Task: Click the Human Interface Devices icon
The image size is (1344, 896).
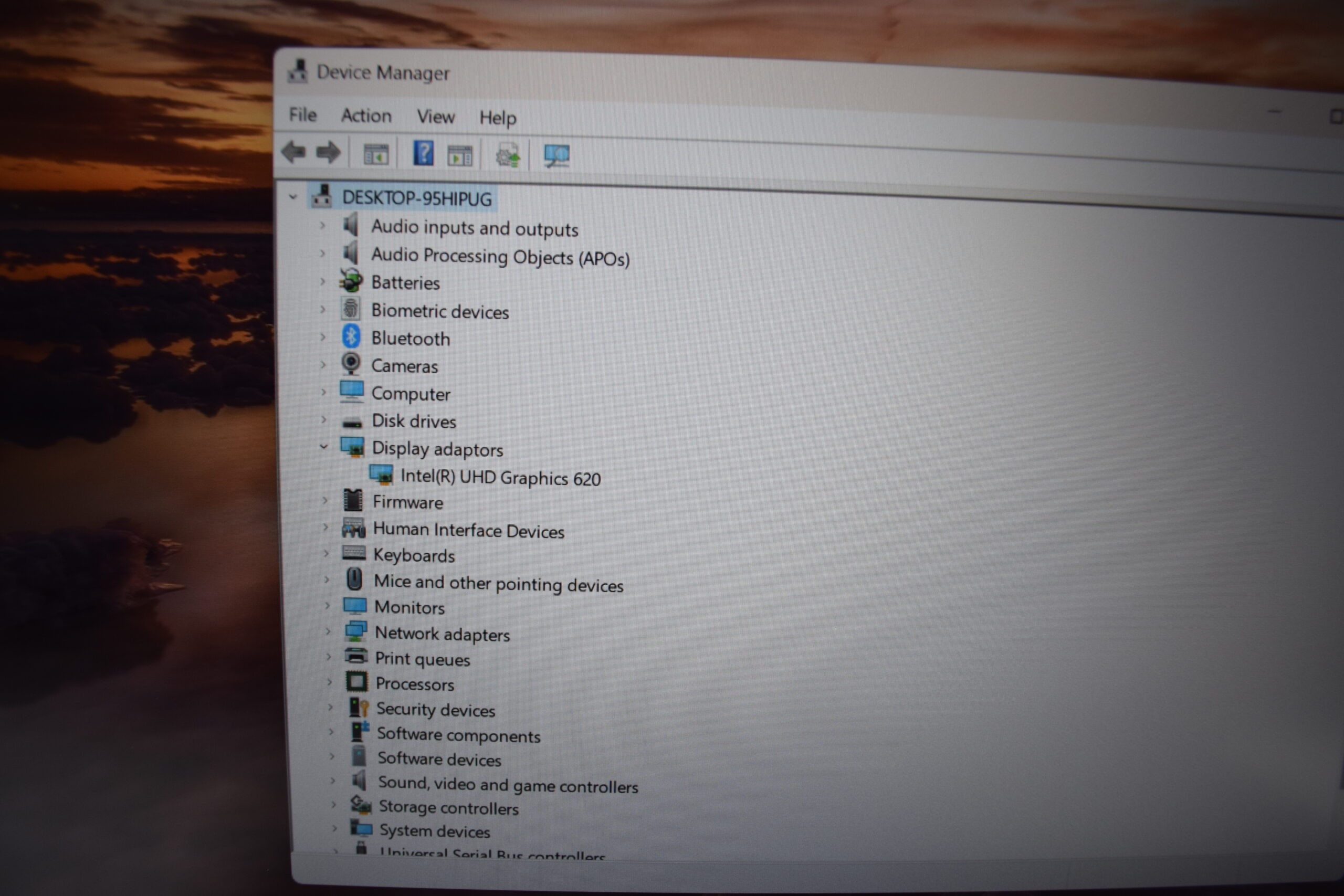Action: pyautogui.click(x=354, y=528)
